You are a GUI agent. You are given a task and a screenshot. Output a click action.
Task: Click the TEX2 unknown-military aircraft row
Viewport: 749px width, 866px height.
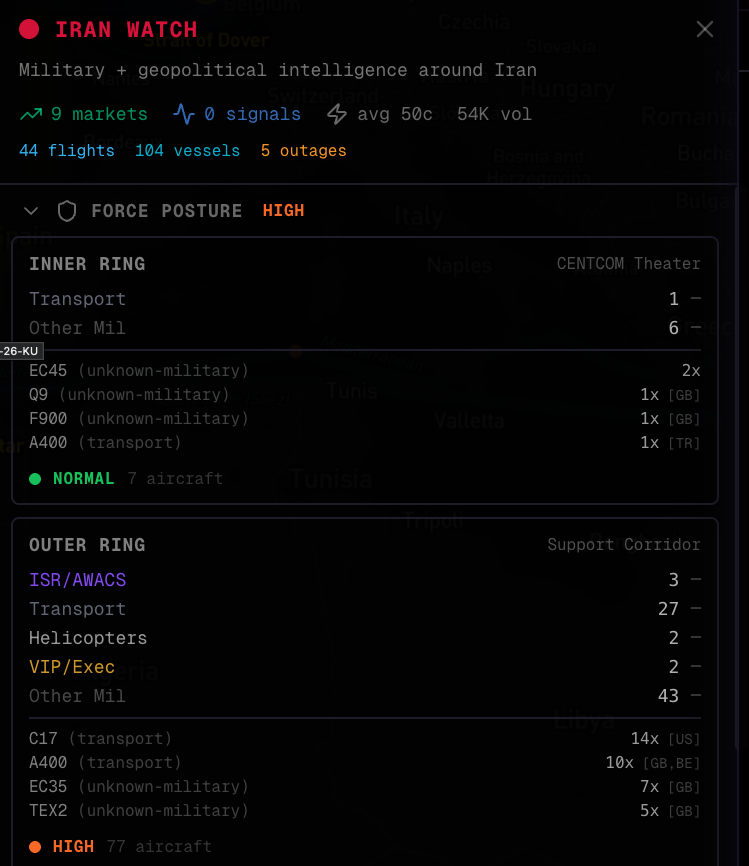click(365, 811)
